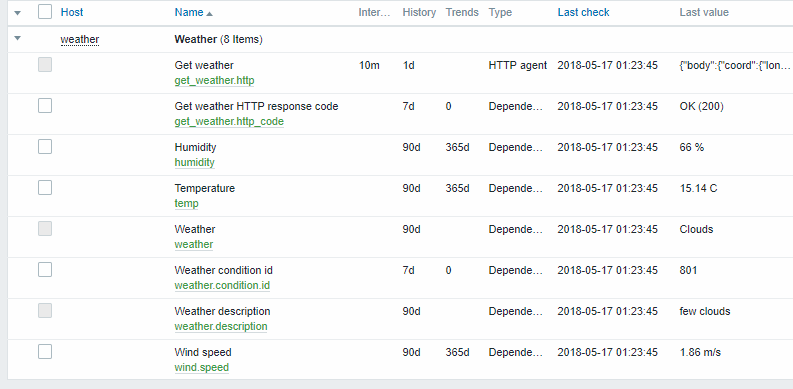The image size is (793, 389).
Task: Click the 1d history value
Action: tap(408, 65)
